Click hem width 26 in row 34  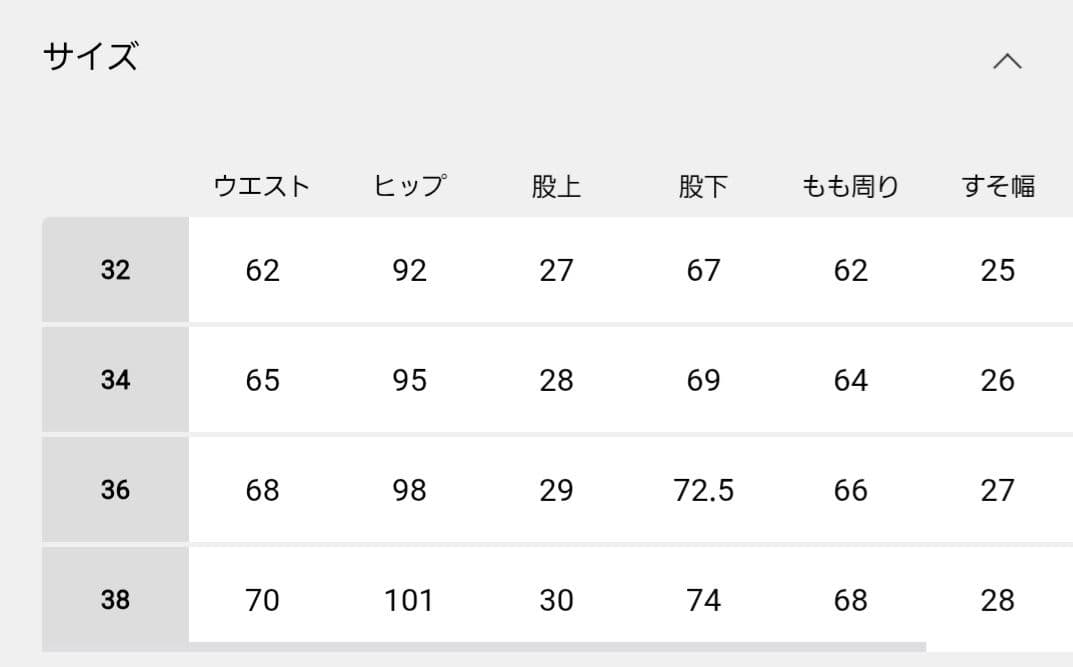pyautogui.click(x=996, y=380)
